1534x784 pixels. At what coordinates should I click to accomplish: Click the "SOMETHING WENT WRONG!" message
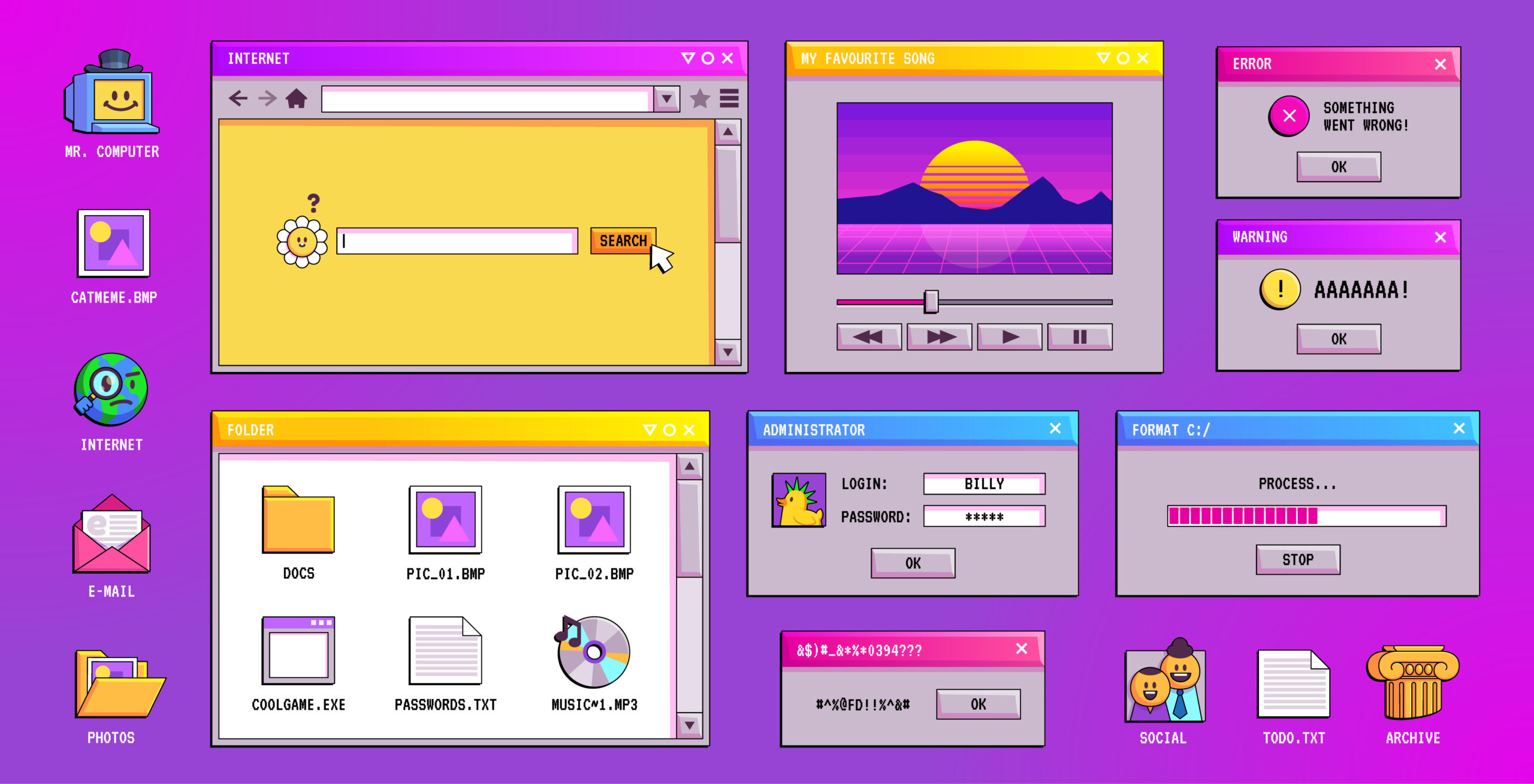[x=1366, y=116]
